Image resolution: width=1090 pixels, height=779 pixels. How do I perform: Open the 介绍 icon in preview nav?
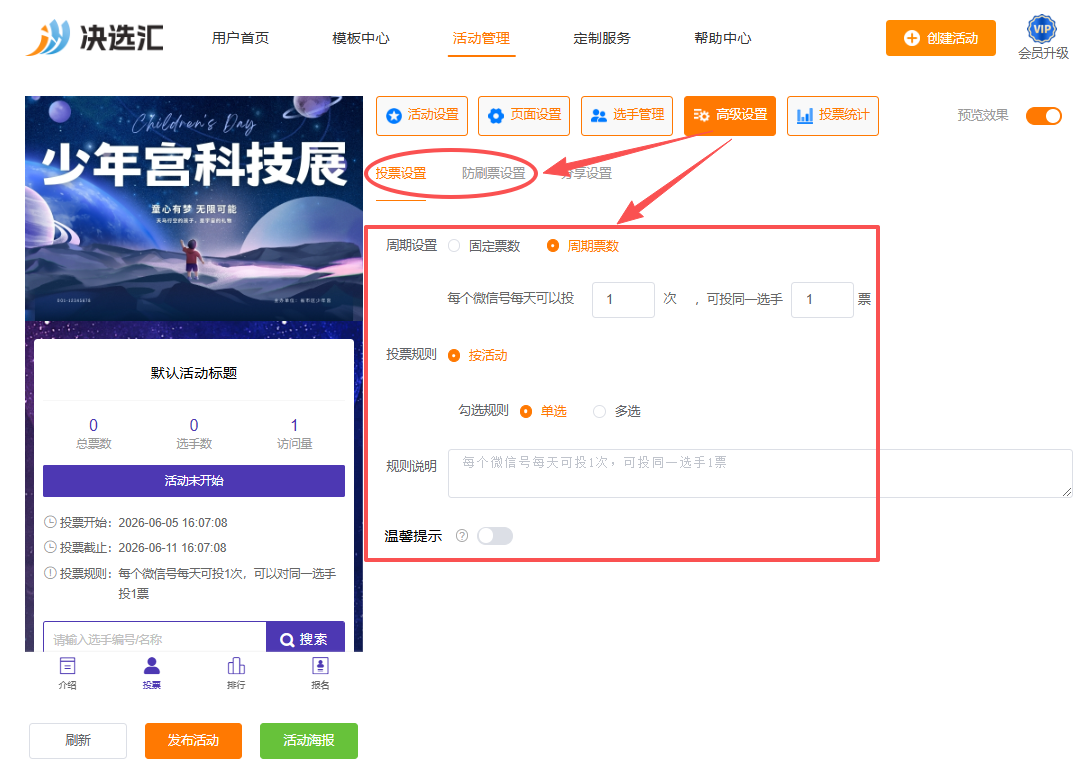(67, 666)
